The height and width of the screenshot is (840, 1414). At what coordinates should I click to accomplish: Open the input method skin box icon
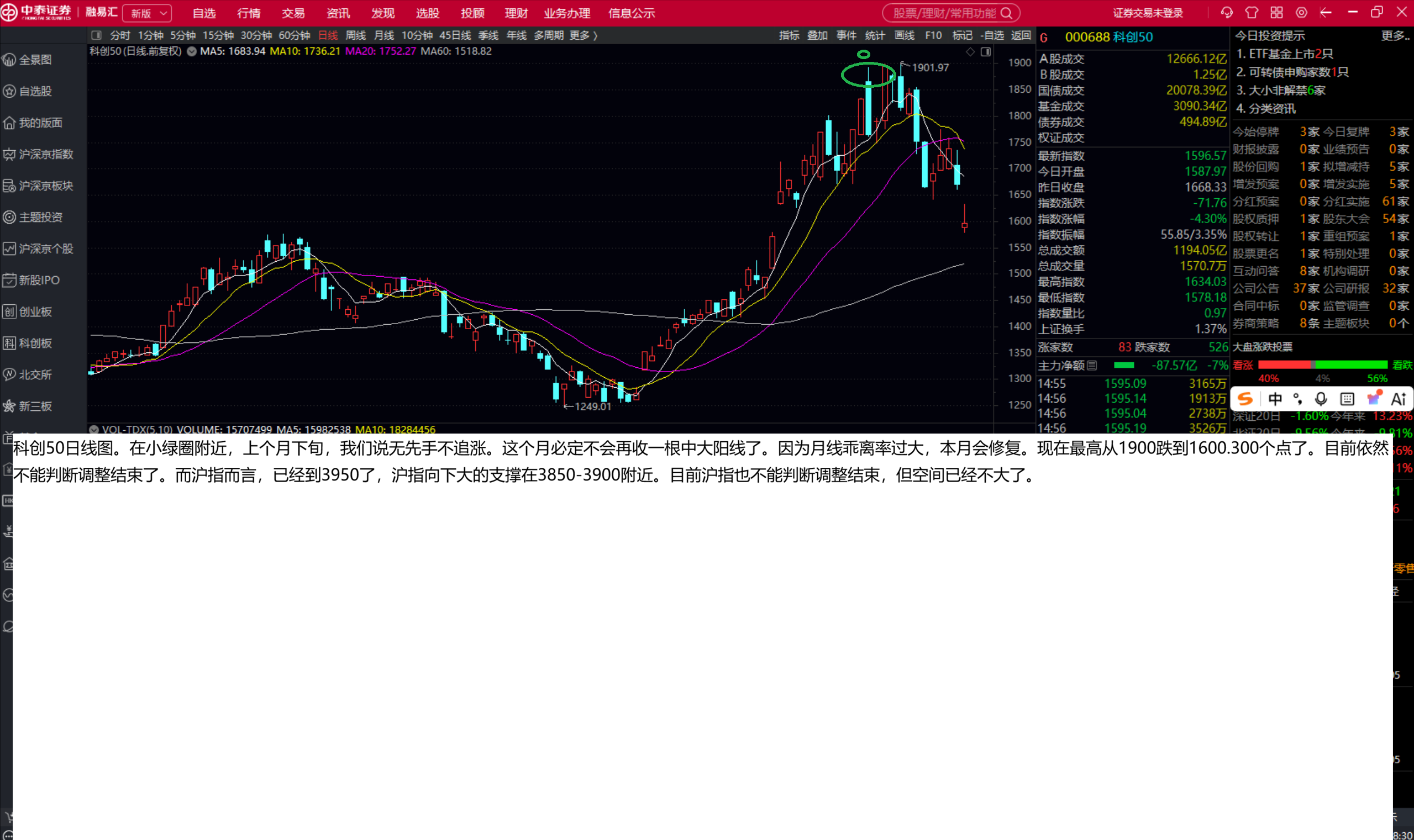(1374, 398)
